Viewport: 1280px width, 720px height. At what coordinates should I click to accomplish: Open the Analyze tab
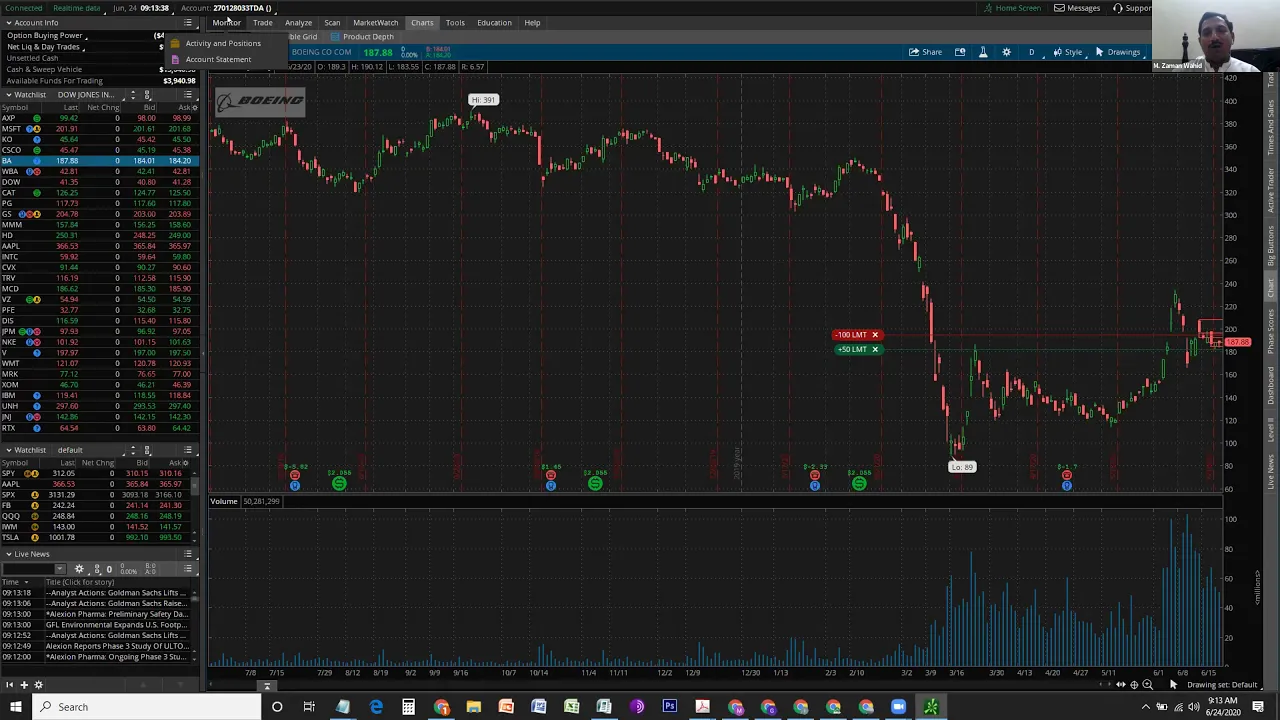tap(298, 22)
